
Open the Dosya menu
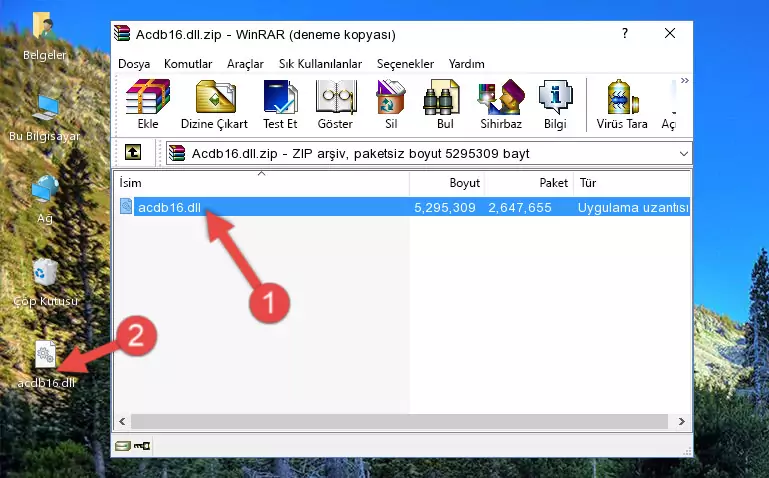pos(134,64)
